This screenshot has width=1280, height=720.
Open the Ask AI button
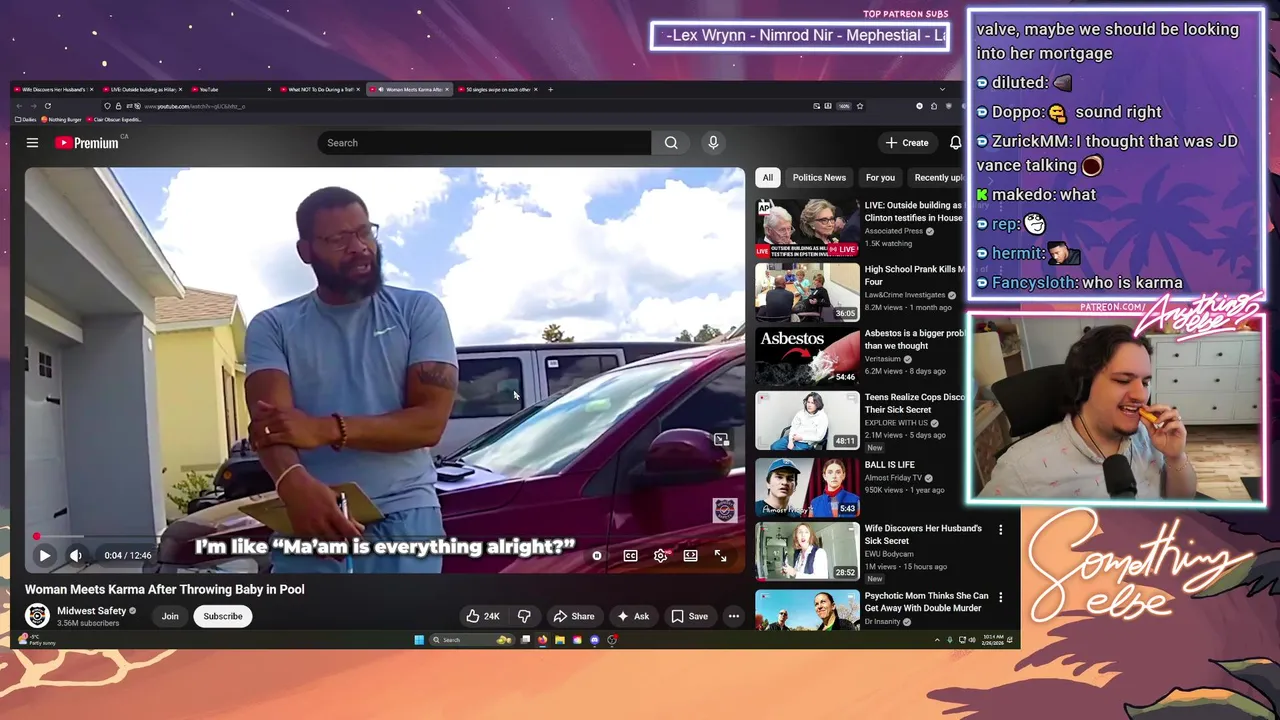click(x=633, y=616)
